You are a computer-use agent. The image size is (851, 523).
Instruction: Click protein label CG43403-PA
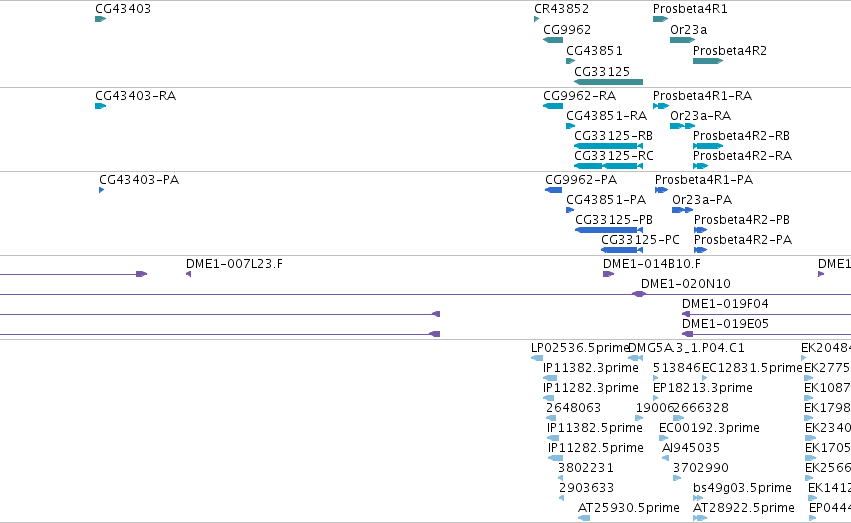point(139,180)
